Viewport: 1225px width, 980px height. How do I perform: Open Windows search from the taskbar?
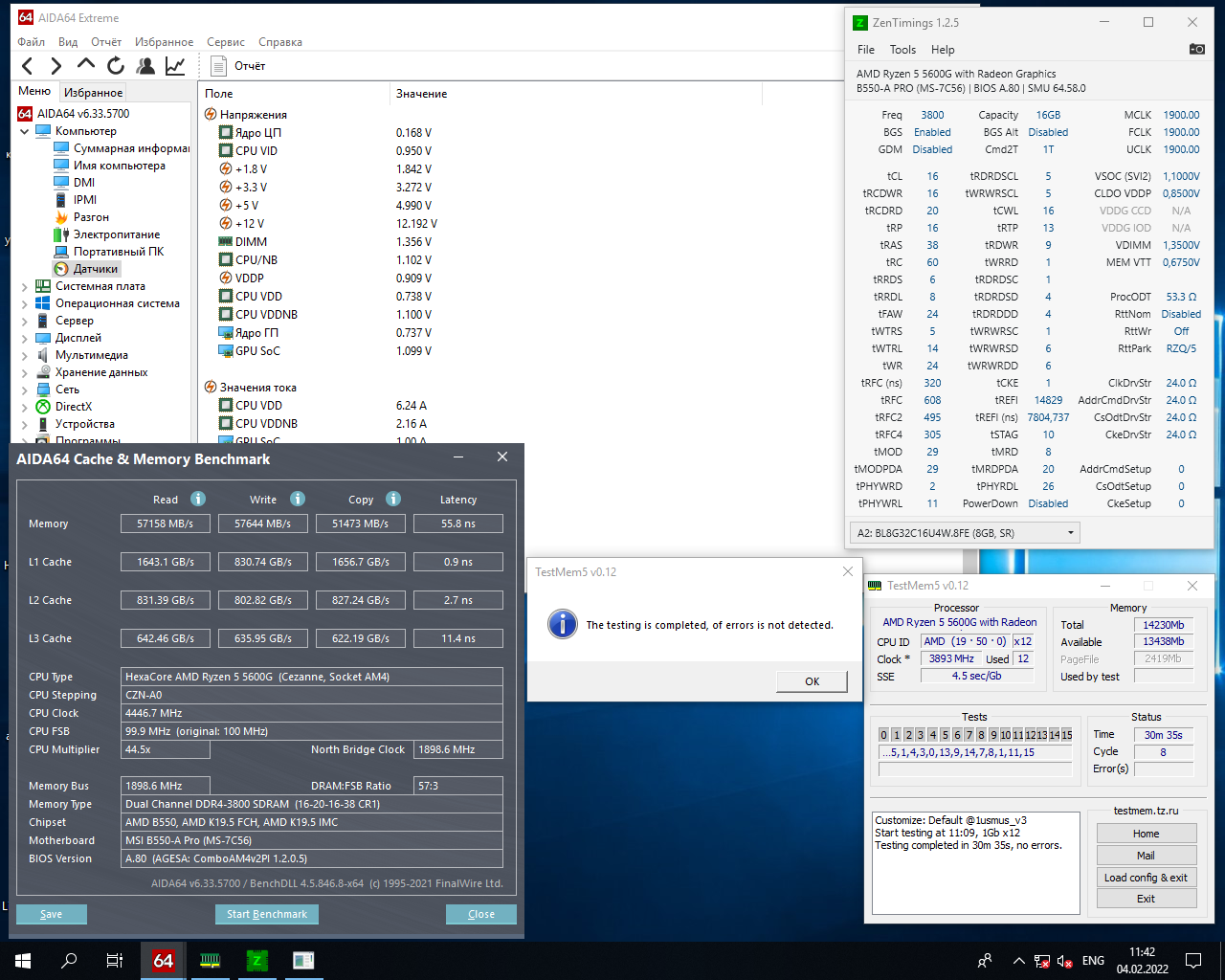(x=69, y=961)
